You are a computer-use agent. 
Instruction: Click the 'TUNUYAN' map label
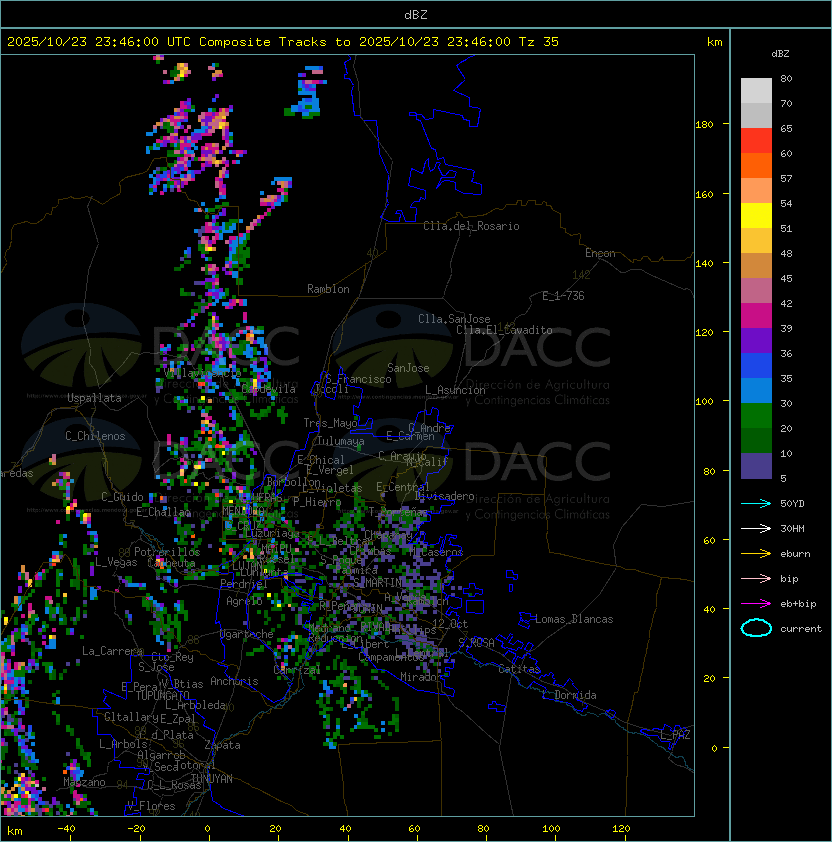coord(212,779)
